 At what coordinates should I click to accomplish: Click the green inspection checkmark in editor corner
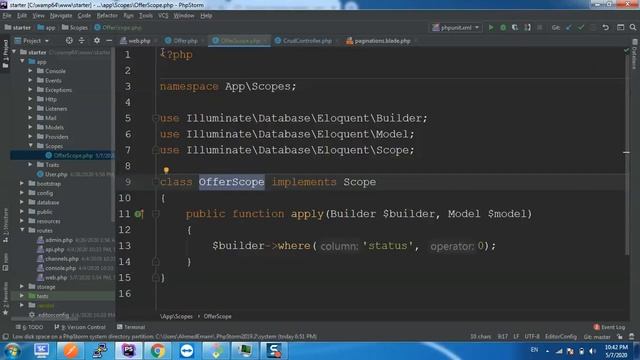[x=627, y=51]
